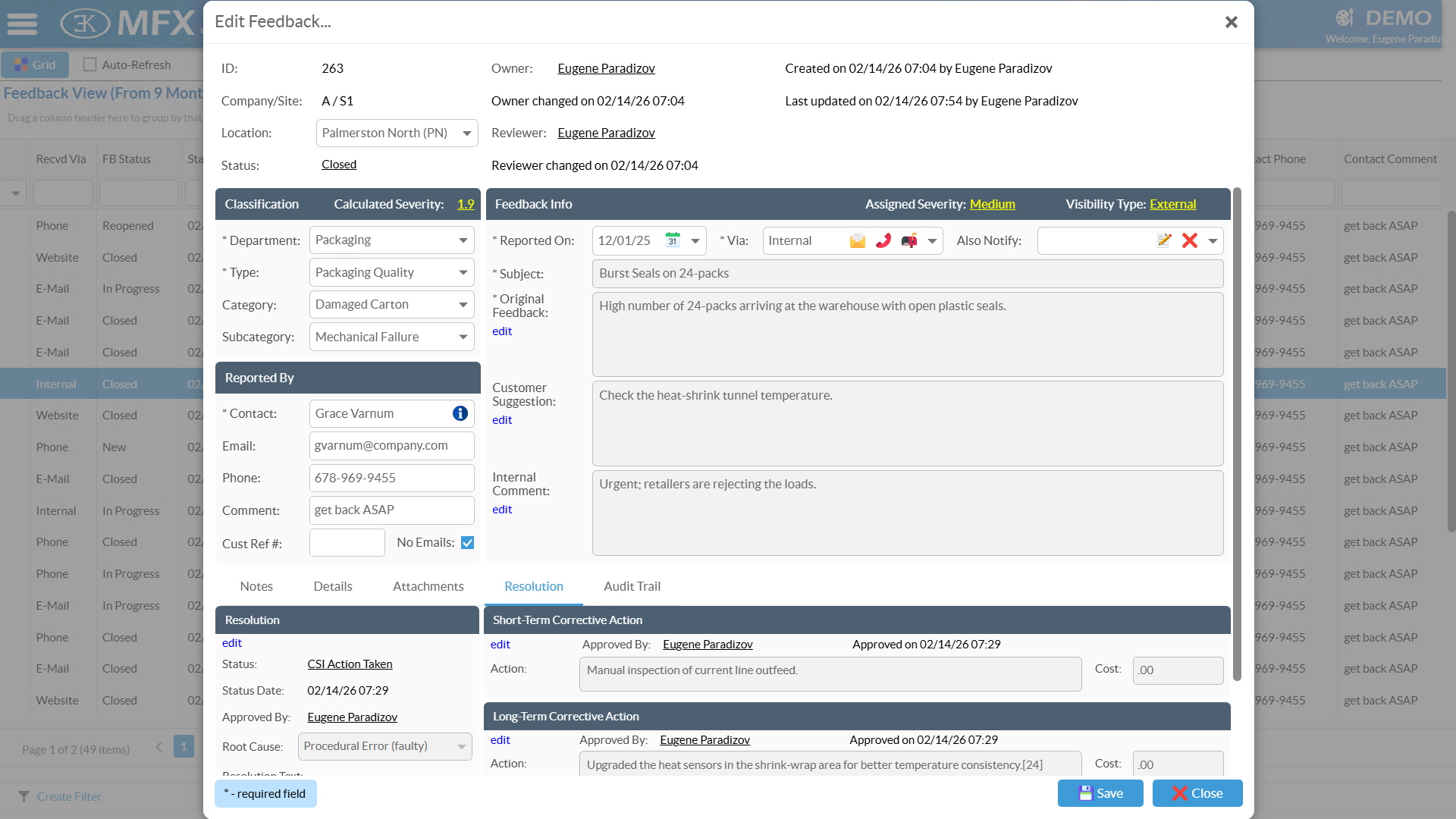Viewport: 1456px width, 819px height.
Task: Toggle the Auto-Refresh checkbox
Action: click(89, 64)
